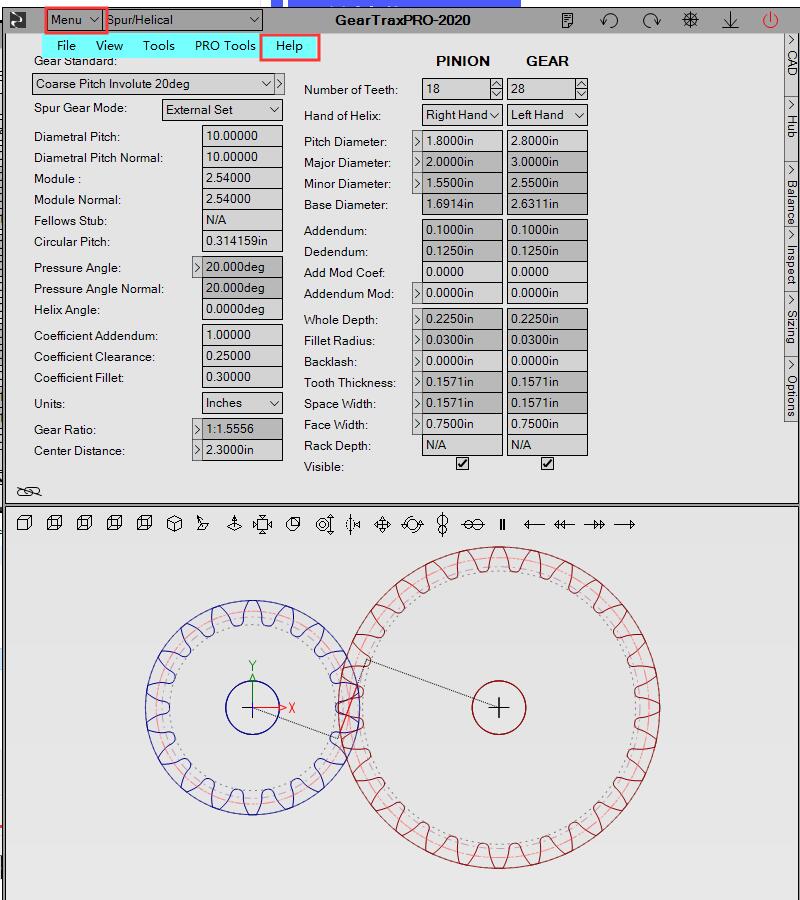Viewport: 800px width, 900px height.
Task: Click the red power icon
Action: click(770, 21)
